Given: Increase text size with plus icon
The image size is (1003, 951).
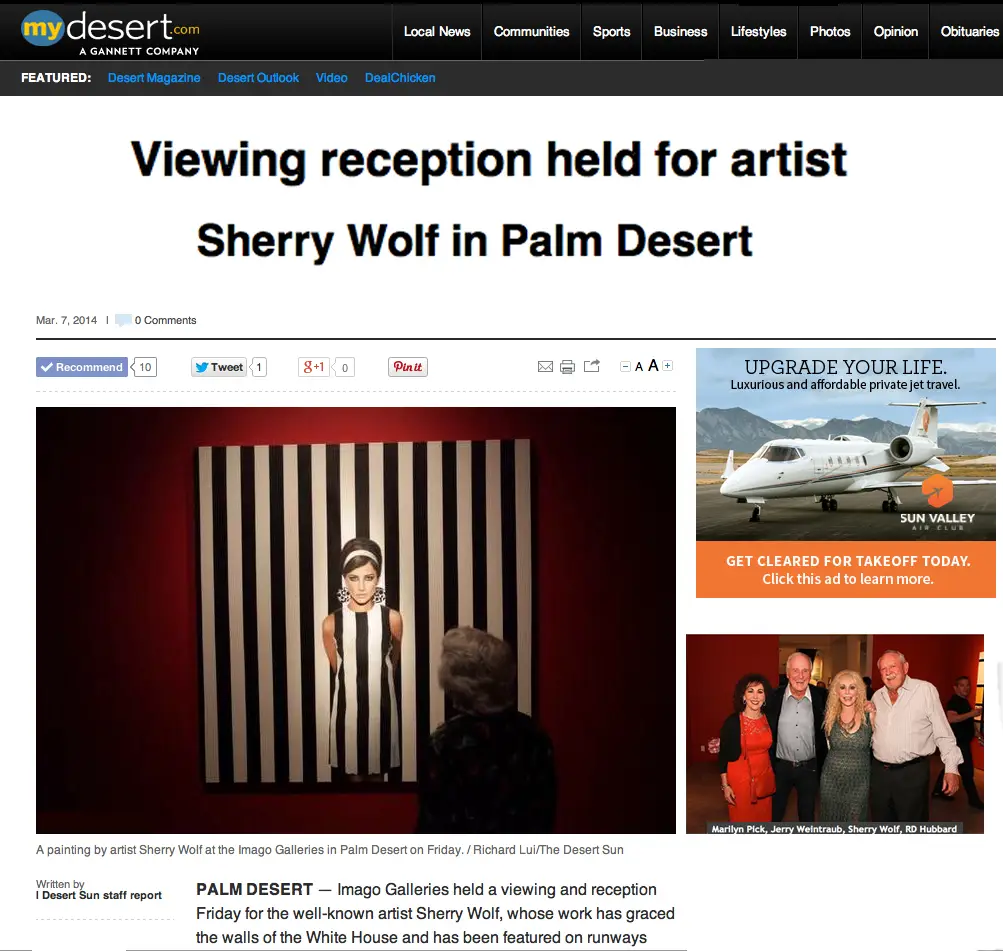Looking at the screenshot, I should pos(667,366).
